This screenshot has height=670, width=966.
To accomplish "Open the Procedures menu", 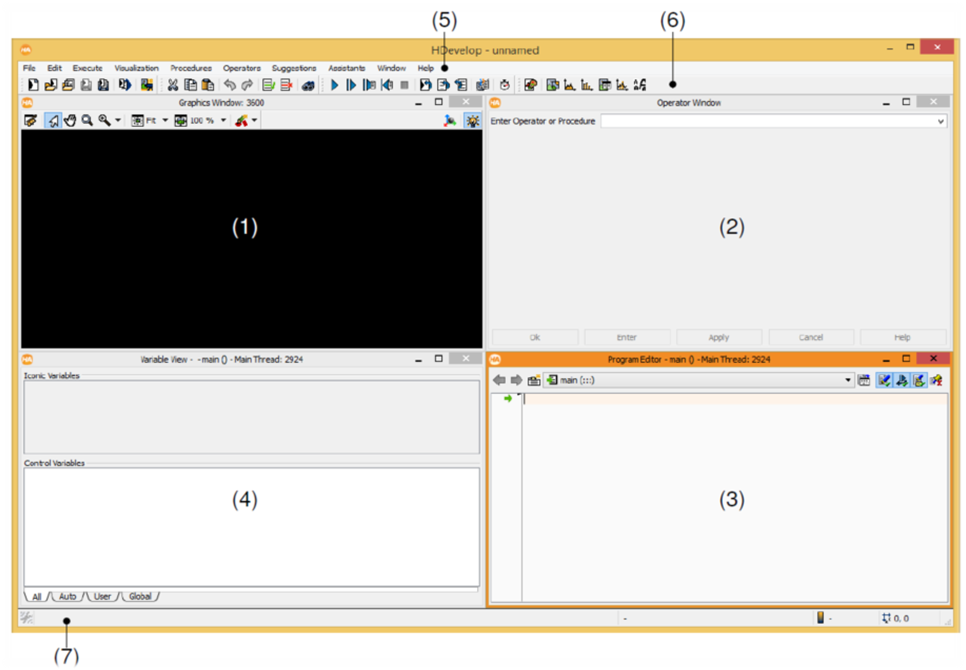I will tap(191, 68).
